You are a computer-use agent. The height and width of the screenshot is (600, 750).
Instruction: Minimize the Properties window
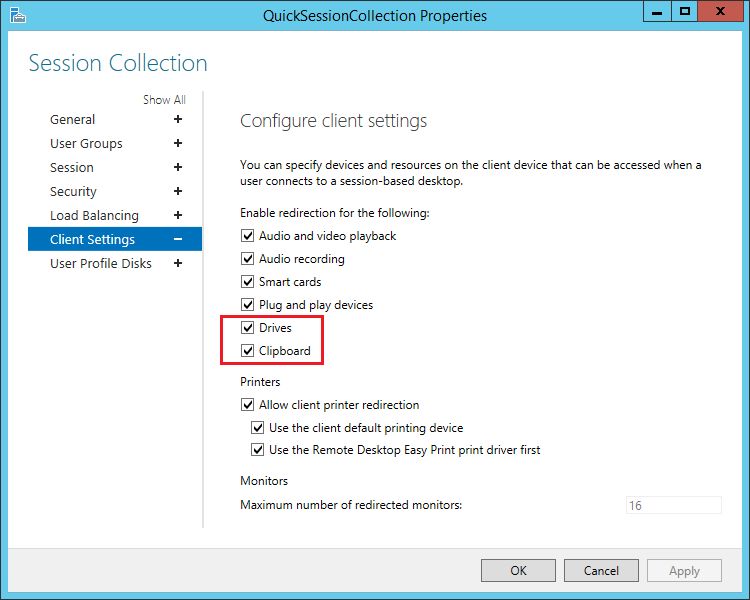(x=657, y=11)
